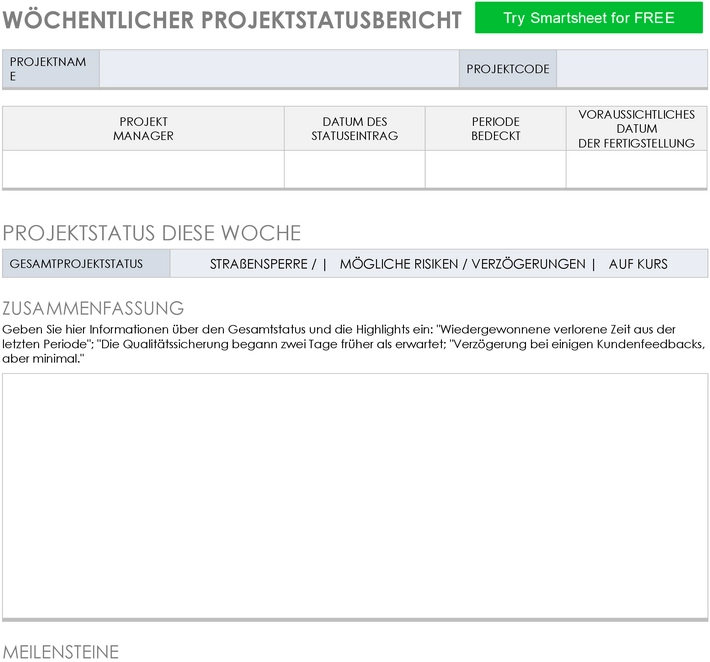Click inside the large summary text box
710x662 pixels.
355,496
